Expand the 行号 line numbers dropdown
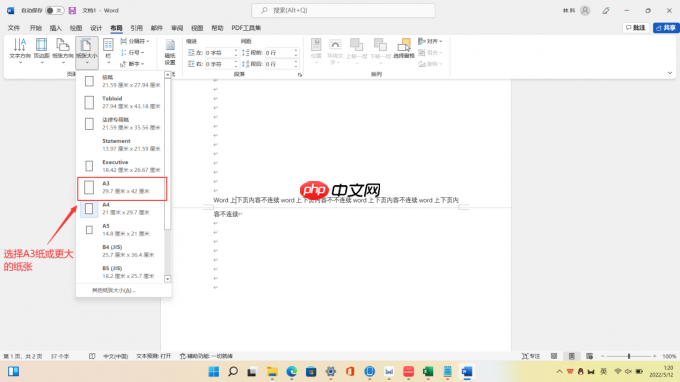Screen dimensions: 680x382 click(133, 52)
